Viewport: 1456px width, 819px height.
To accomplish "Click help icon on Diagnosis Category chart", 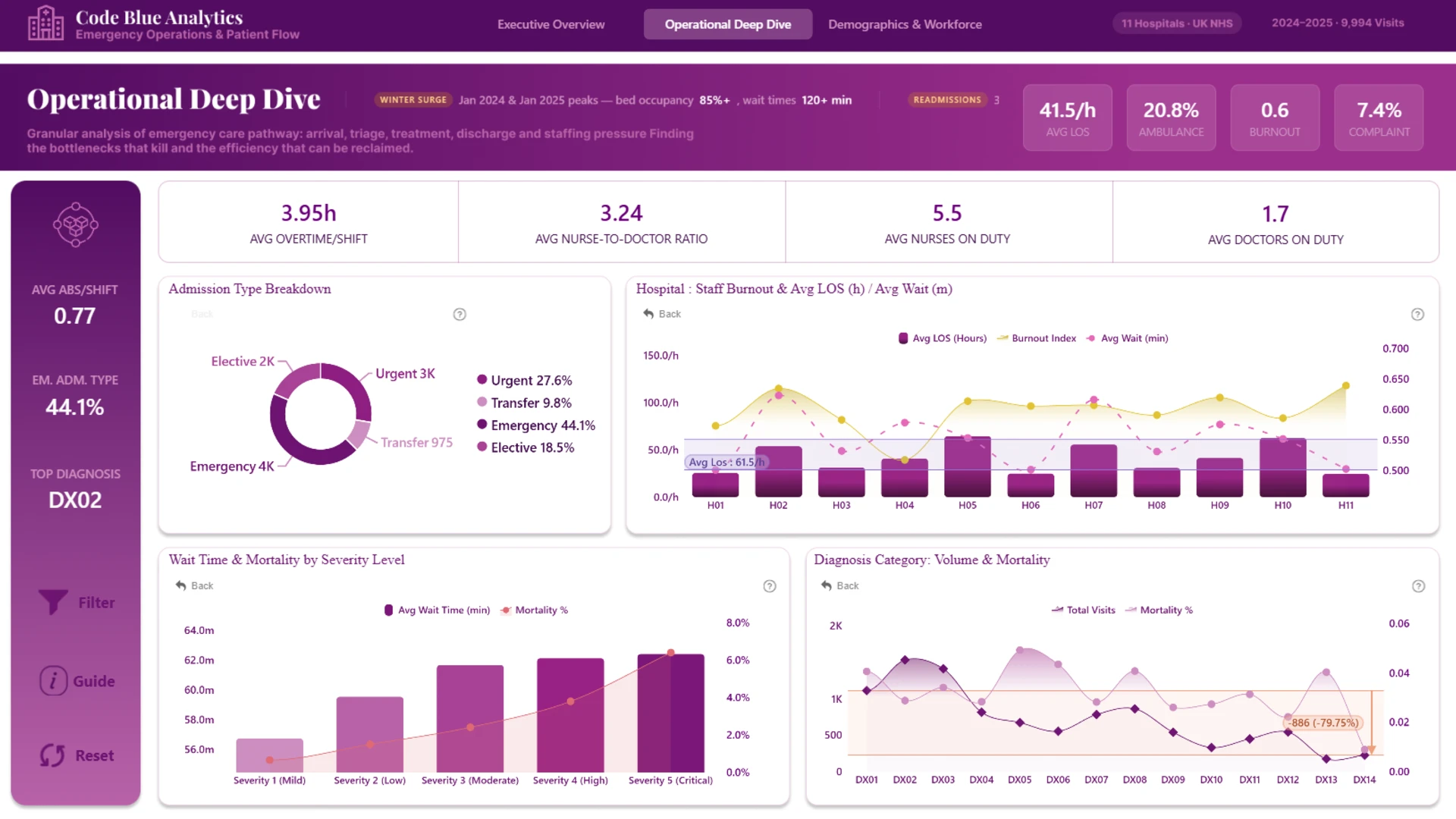I will [1419, 585].
